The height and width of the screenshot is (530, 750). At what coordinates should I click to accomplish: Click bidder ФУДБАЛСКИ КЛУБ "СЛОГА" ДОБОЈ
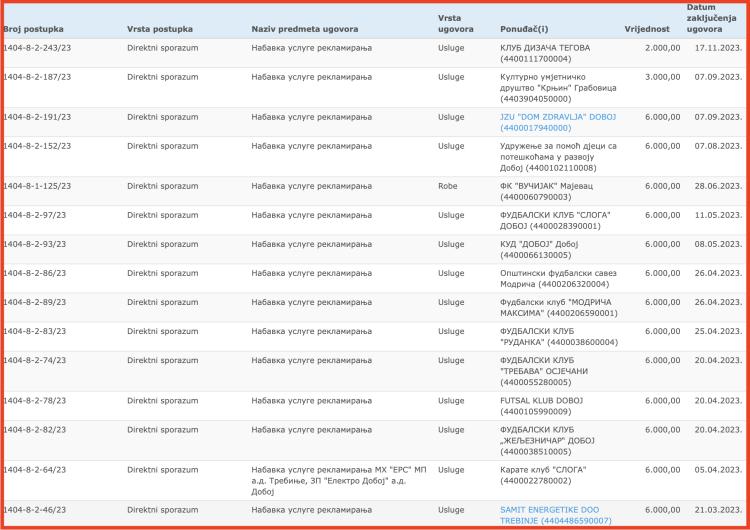click(x=555, y=221)
